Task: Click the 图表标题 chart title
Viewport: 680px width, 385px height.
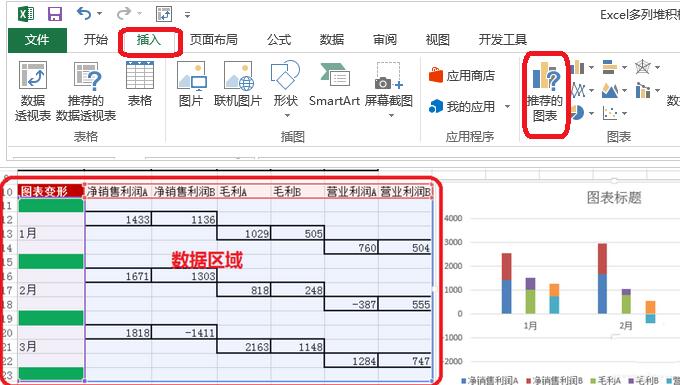Action: click(614, 198)
